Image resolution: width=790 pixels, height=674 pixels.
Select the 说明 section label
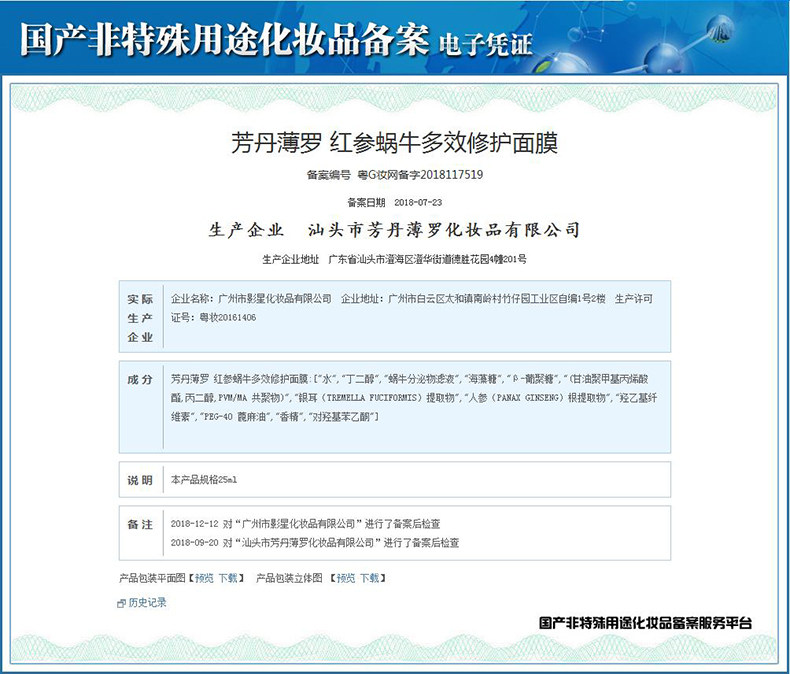pos(140,480)
